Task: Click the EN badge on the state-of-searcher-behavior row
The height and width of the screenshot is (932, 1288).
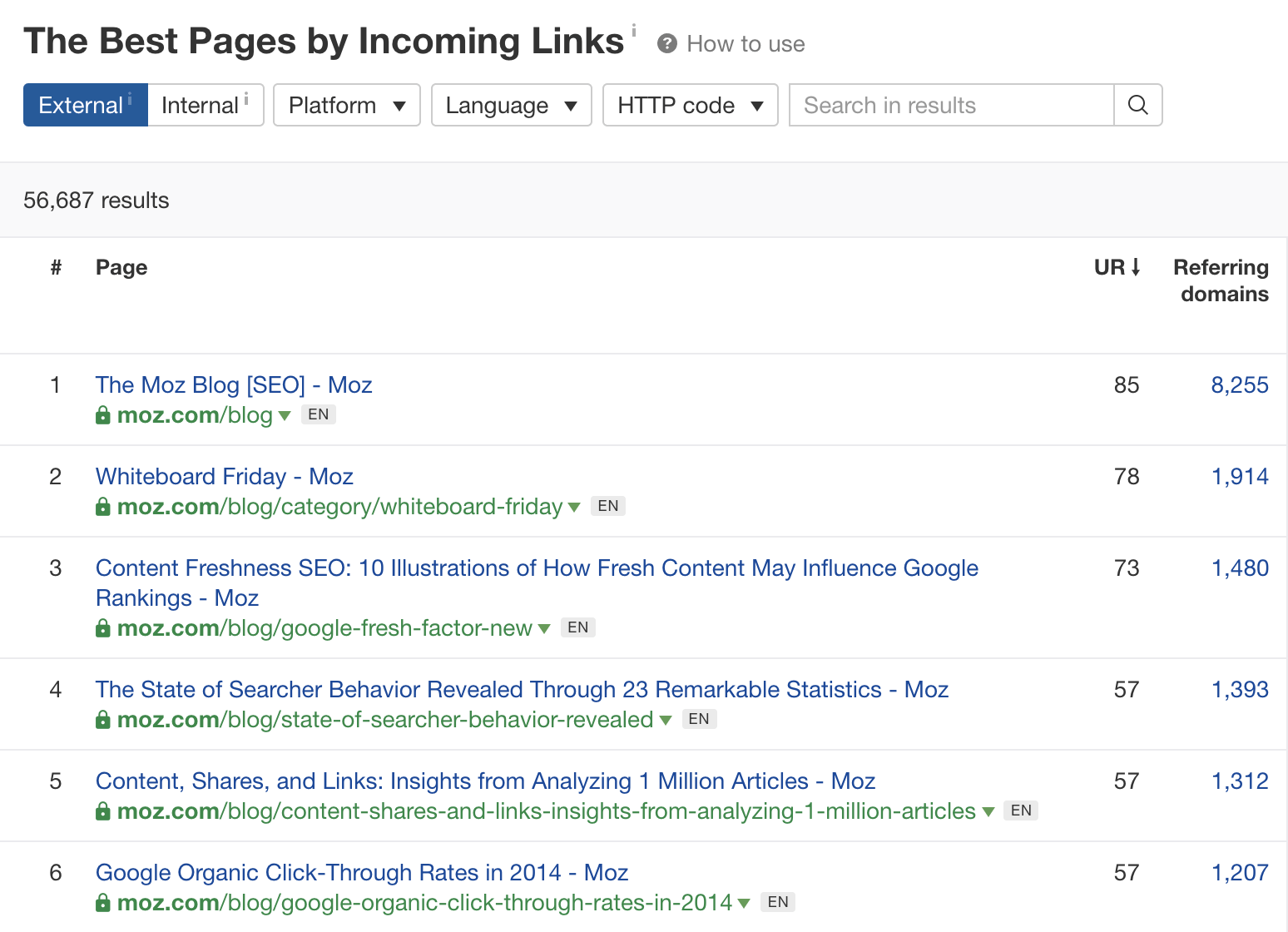Action: pyautogui.click(x=699, y=719)
